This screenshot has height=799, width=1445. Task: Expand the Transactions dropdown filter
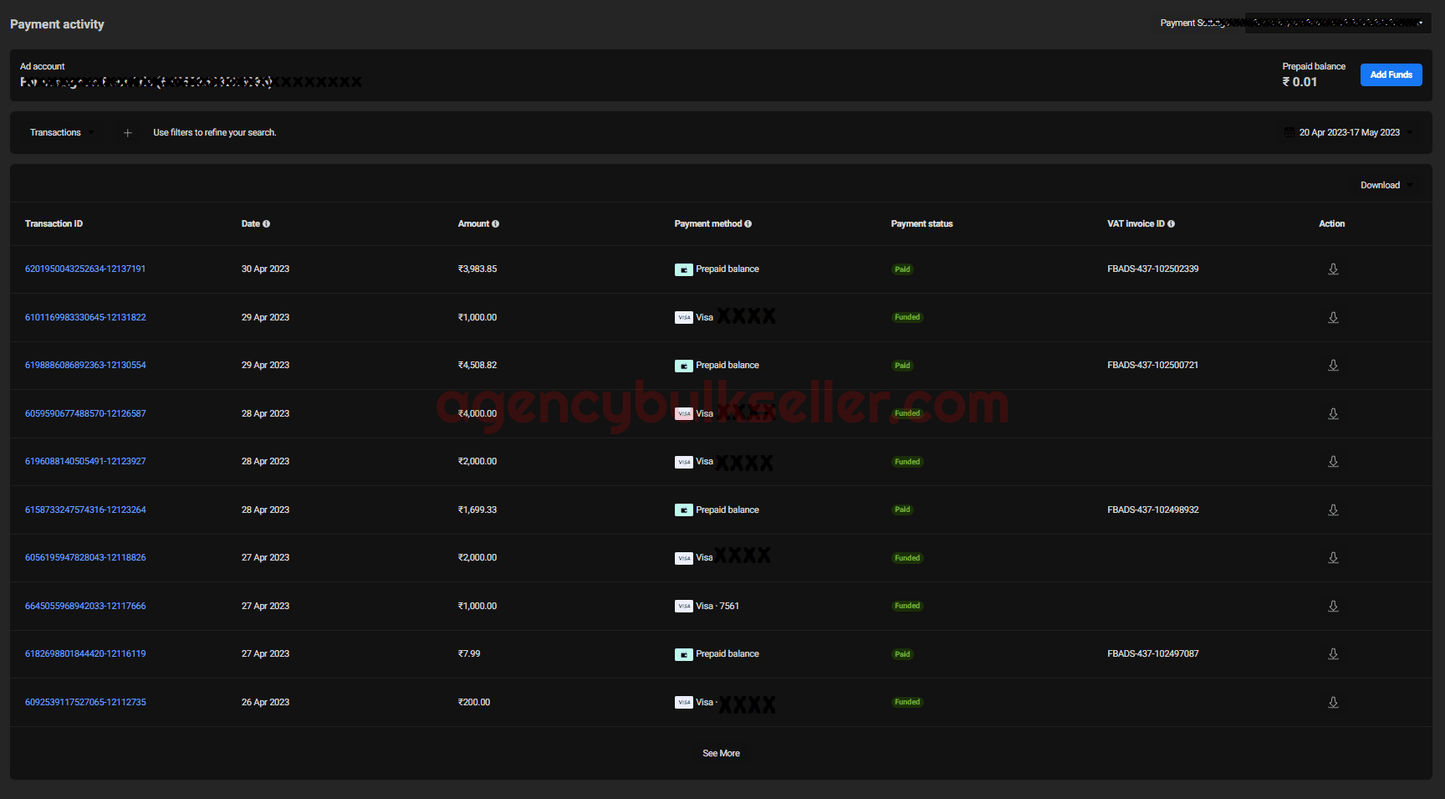tap(62, 133)
